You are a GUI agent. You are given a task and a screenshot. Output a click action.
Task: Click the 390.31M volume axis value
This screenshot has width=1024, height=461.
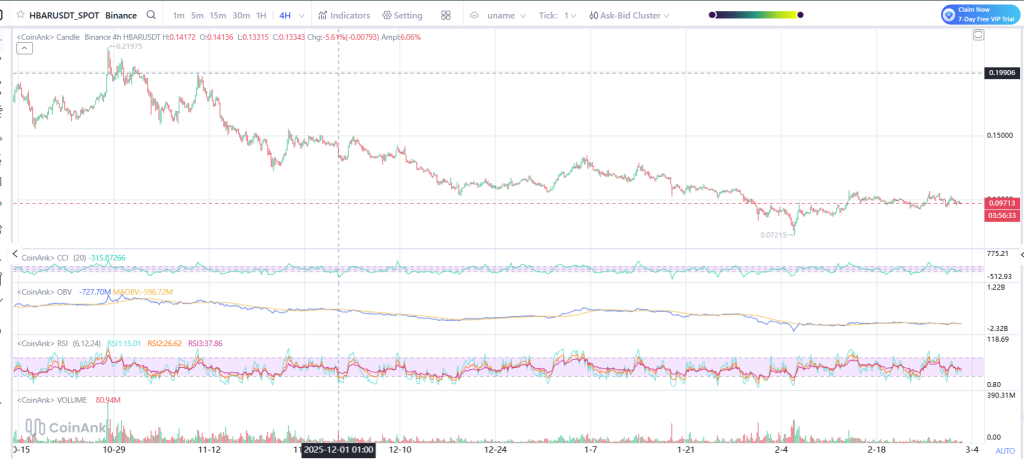[1001, 395]
